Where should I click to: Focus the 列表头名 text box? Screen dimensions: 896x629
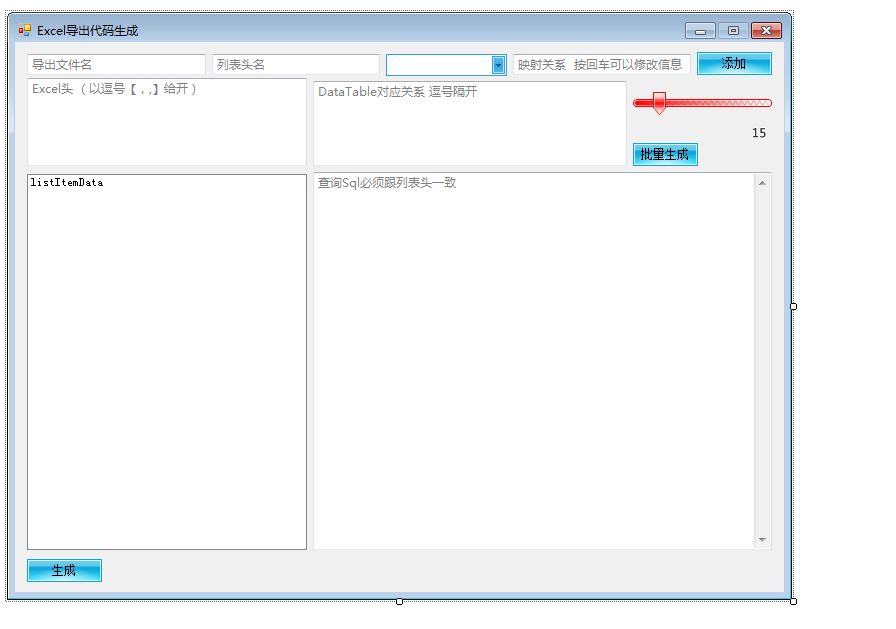click(x=296, y=65)
